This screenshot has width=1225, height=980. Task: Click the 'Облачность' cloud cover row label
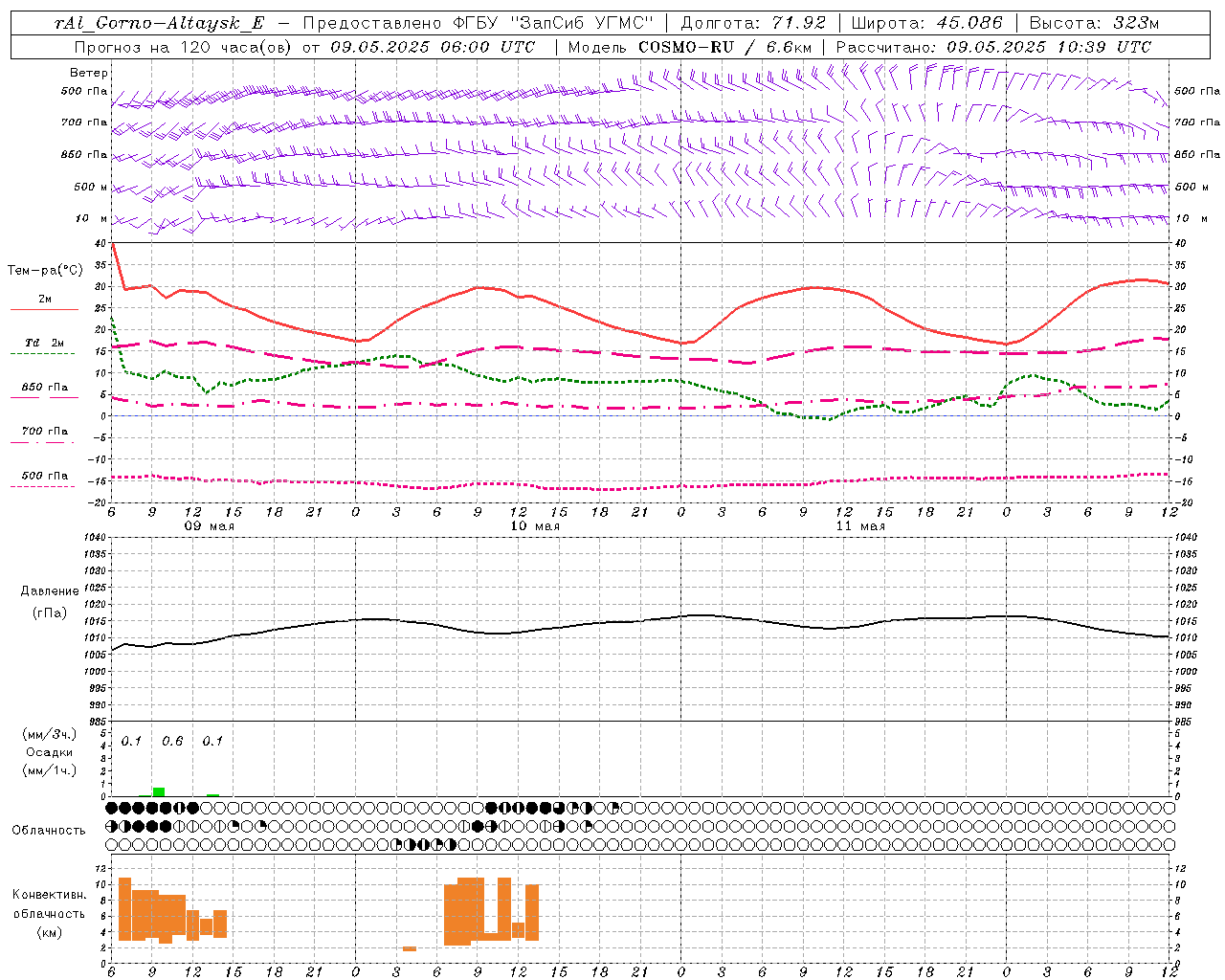[x=49, y=830]
